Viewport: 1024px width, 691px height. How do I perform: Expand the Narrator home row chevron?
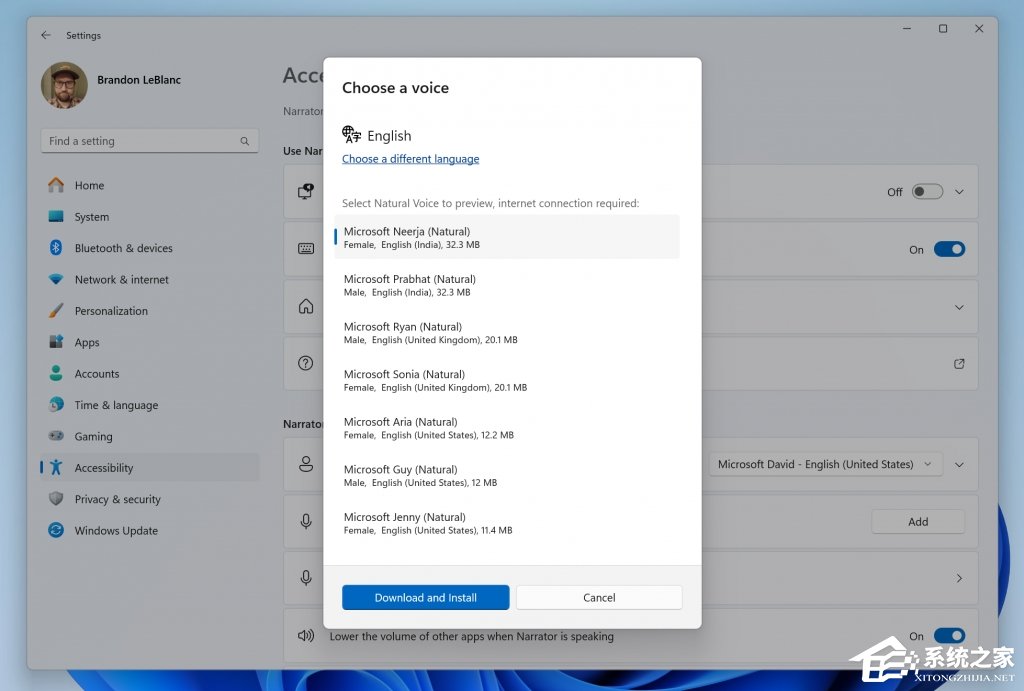(x=959, y=307)
